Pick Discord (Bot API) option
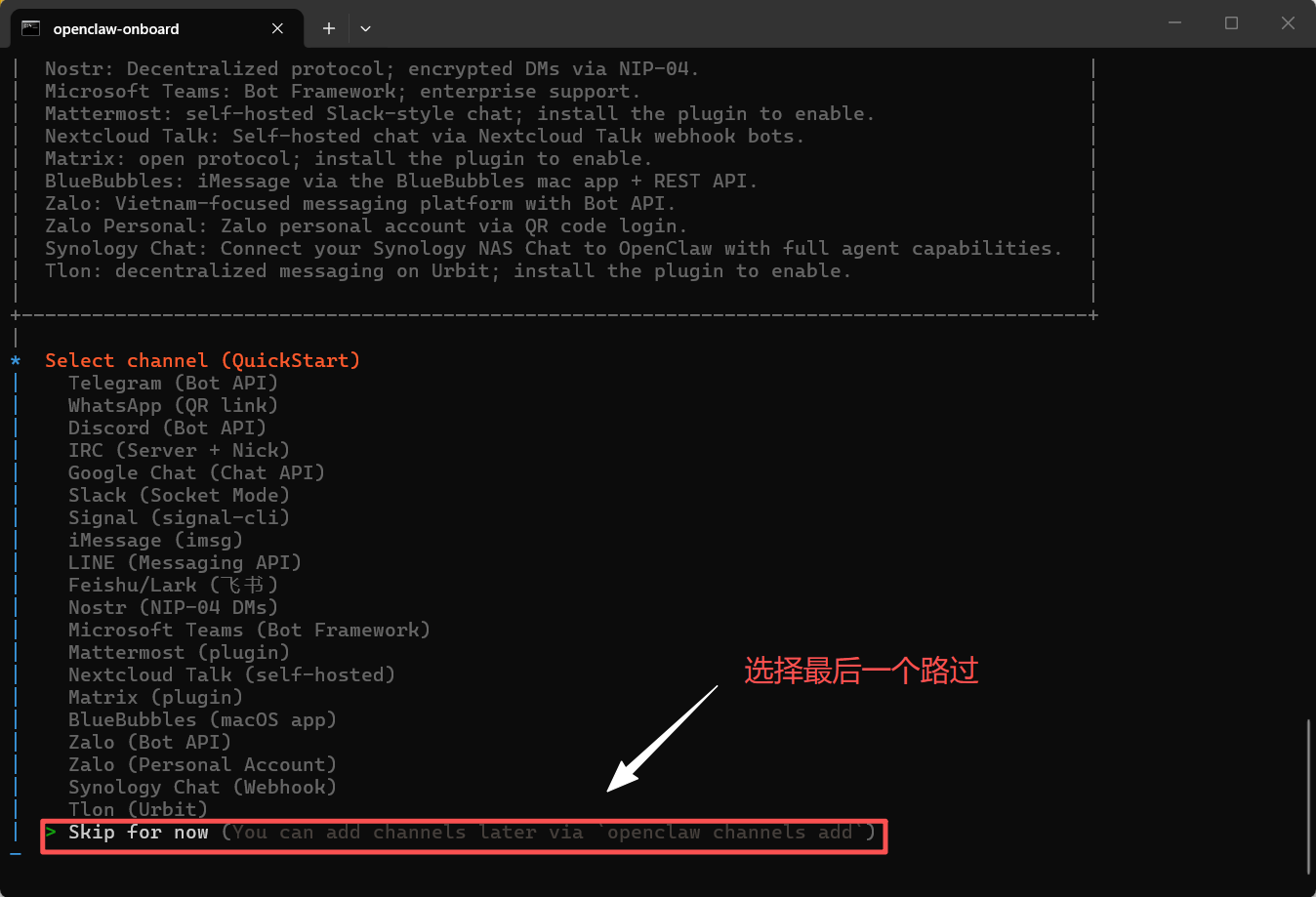The height and width of the screenshot is (897, 1316). (x=167, y=428)
